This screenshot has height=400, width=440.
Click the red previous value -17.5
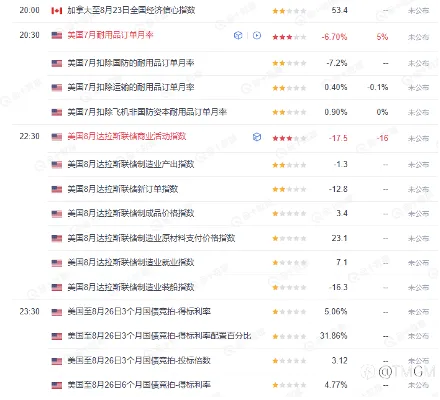338,138
